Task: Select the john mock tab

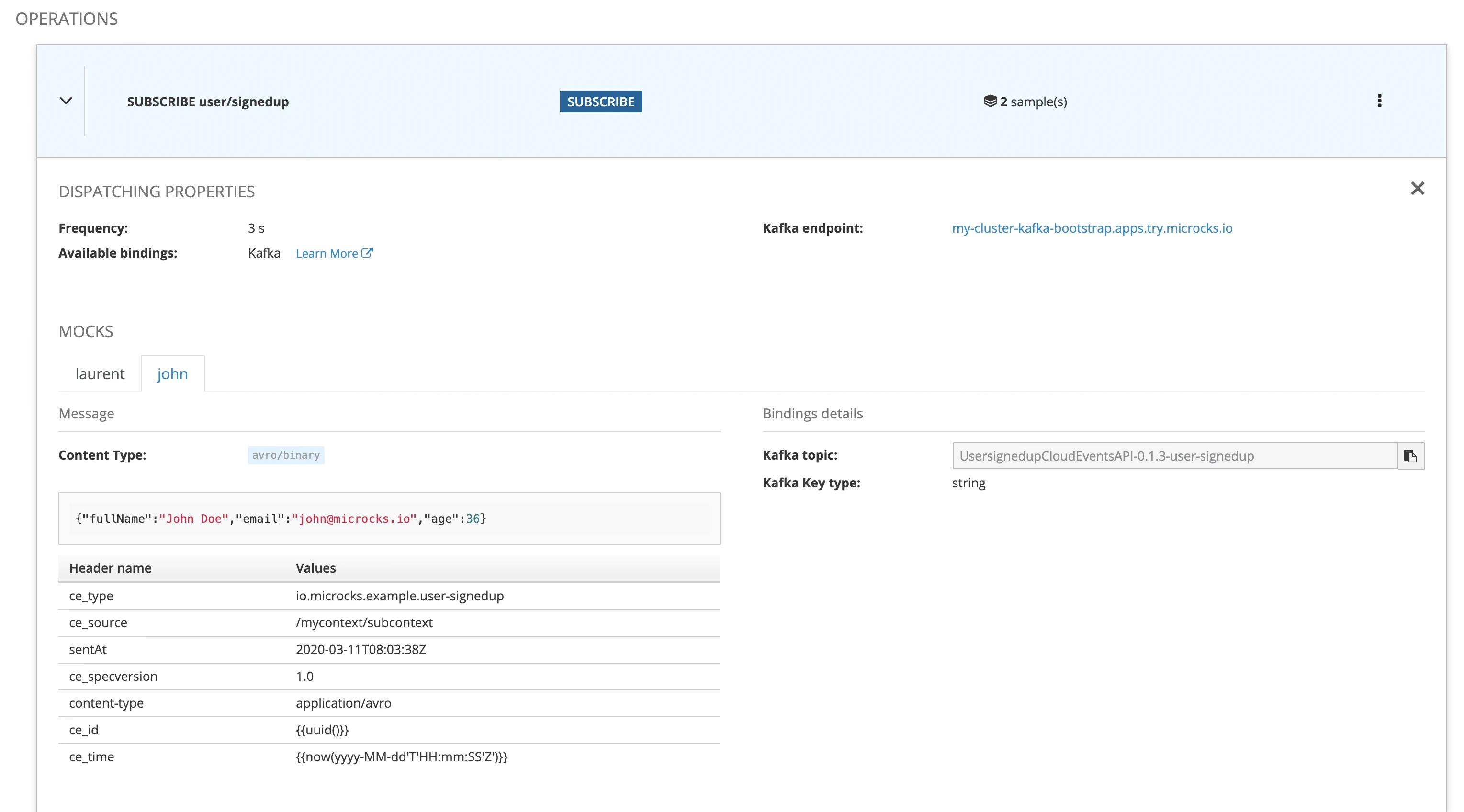Action: (172, 373)
